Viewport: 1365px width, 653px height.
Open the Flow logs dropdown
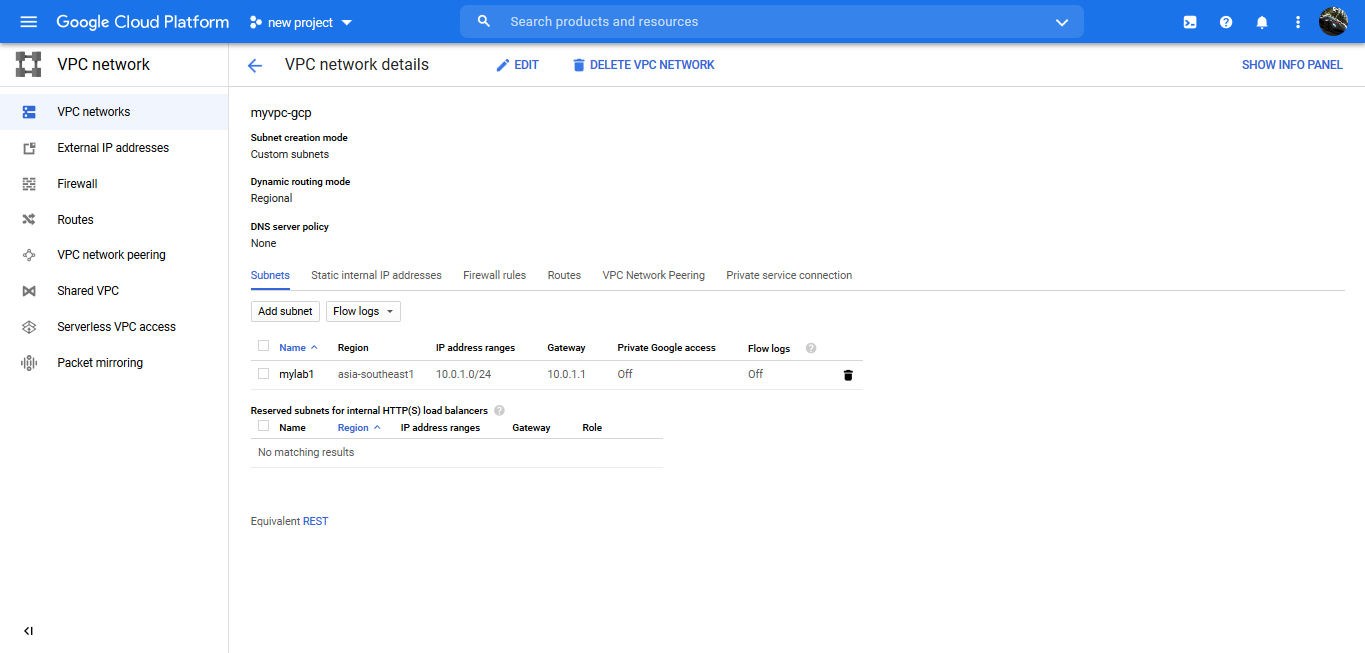click(x=363, y=311)
